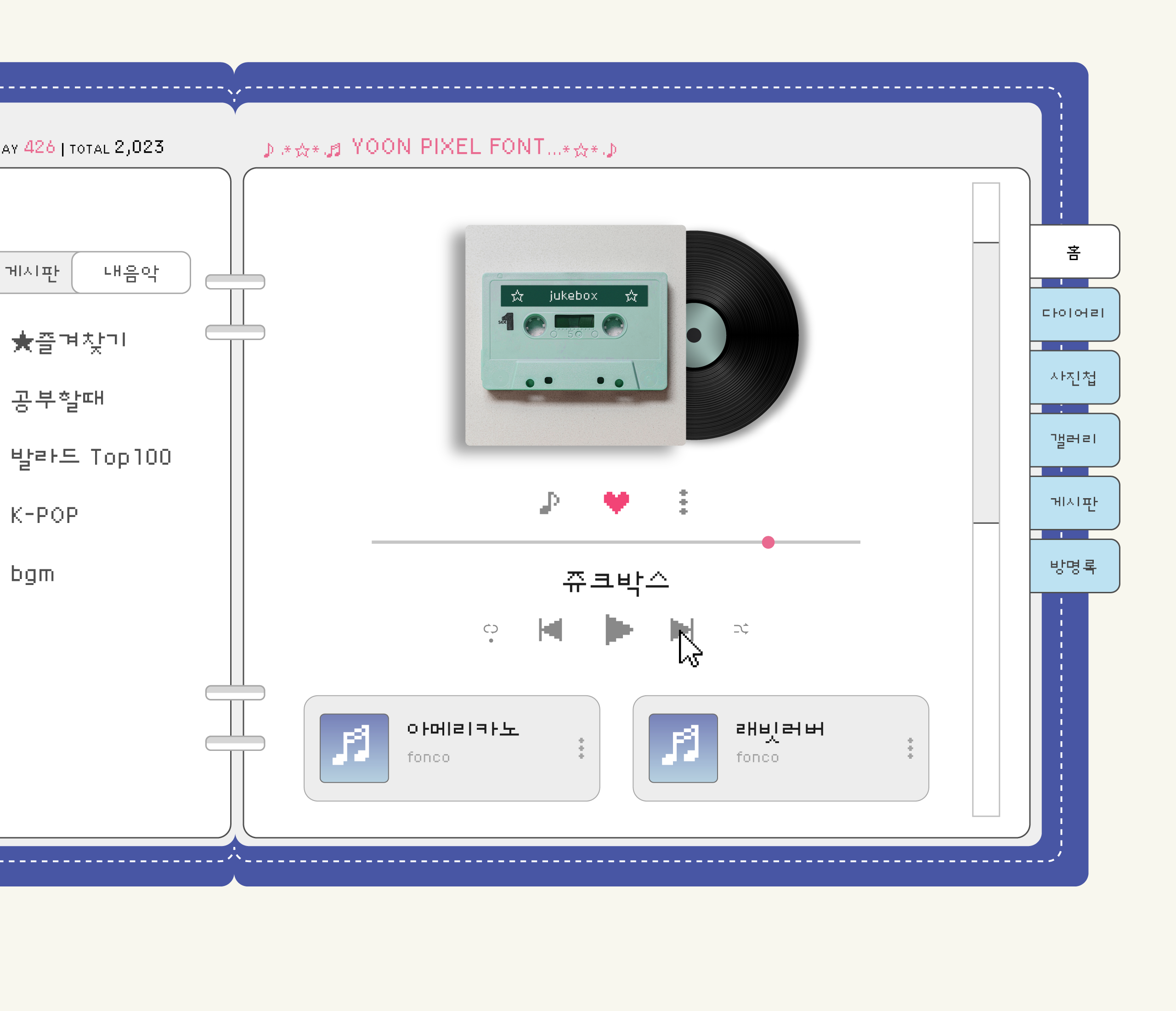The image size is (1176, 1011).
Task: Open more options for 아메리카노
Action: [x=581, y=748]
